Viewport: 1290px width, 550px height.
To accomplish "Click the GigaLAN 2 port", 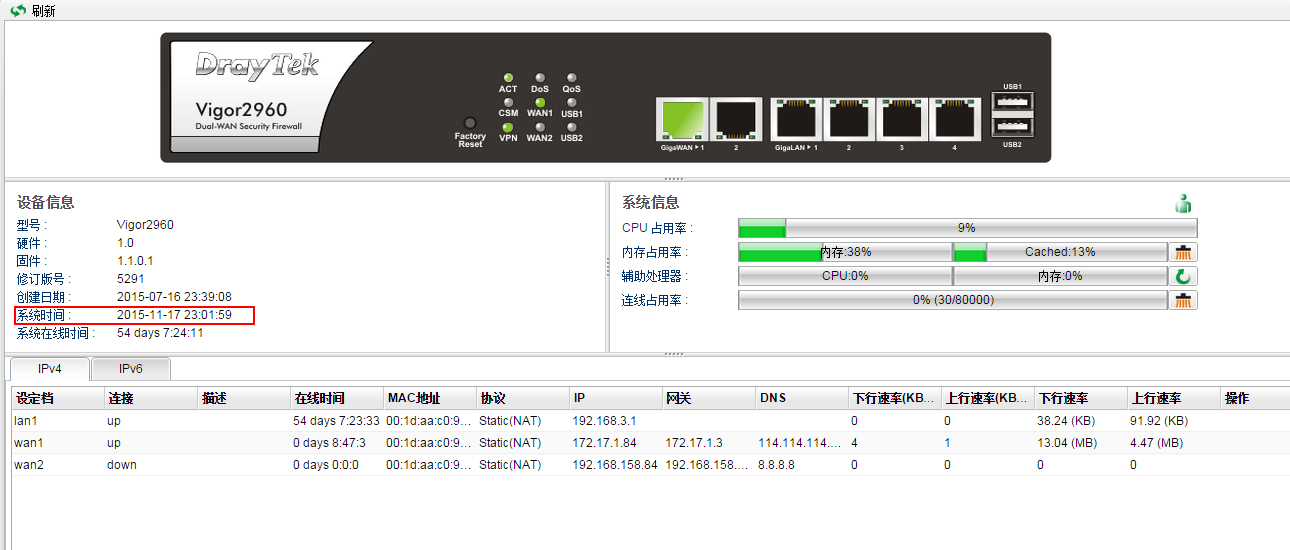I will click(849, 120).
